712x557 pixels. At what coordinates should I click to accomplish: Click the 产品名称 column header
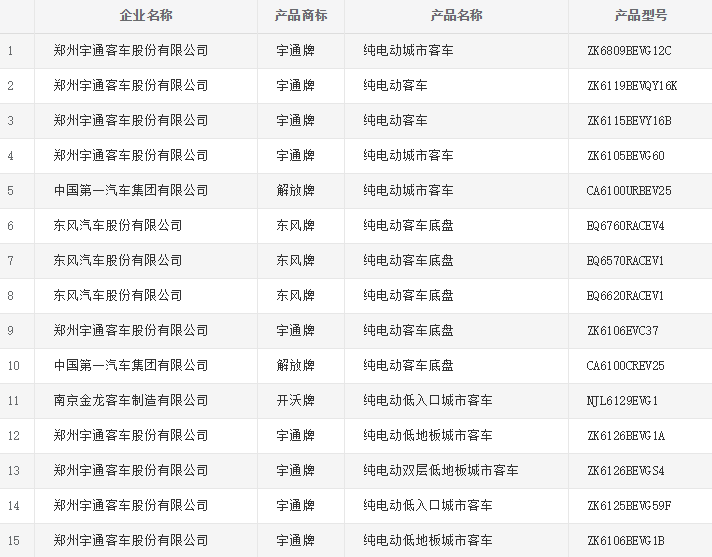point(456,15)
